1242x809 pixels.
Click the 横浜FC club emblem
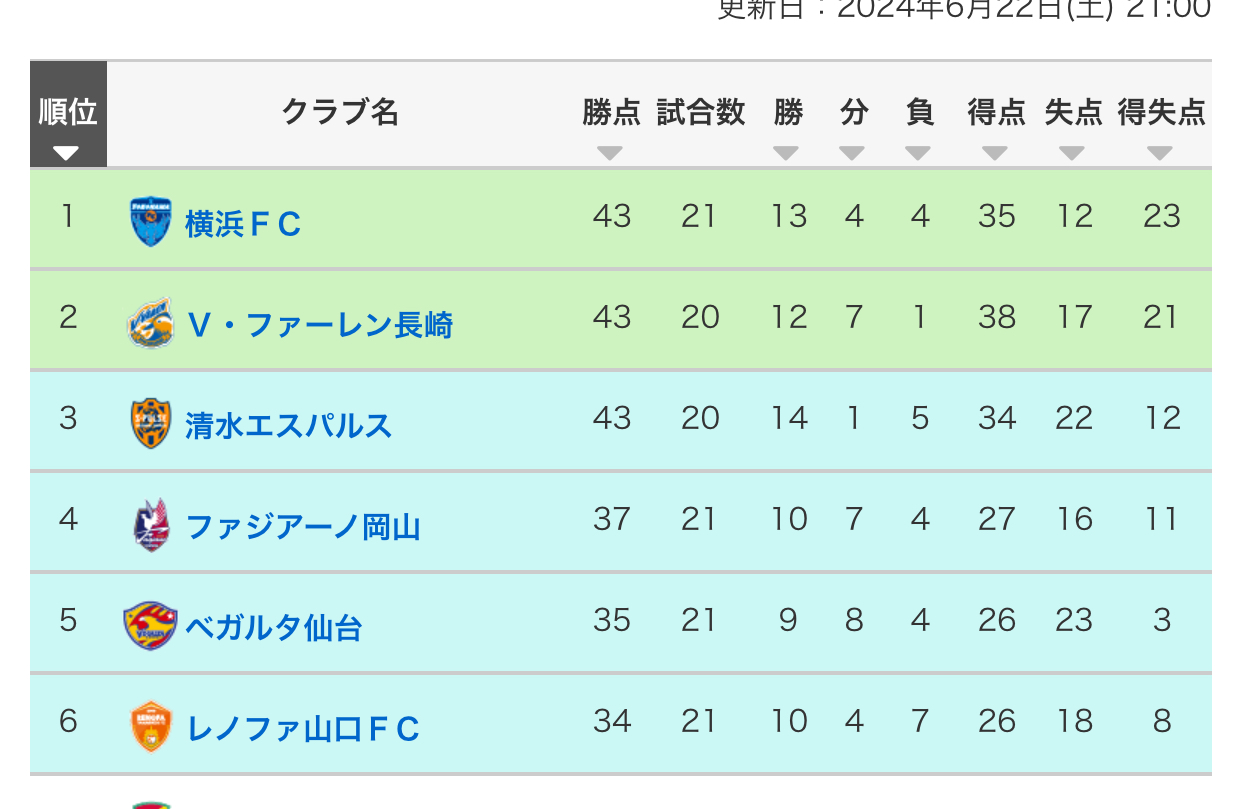(151, 222)
